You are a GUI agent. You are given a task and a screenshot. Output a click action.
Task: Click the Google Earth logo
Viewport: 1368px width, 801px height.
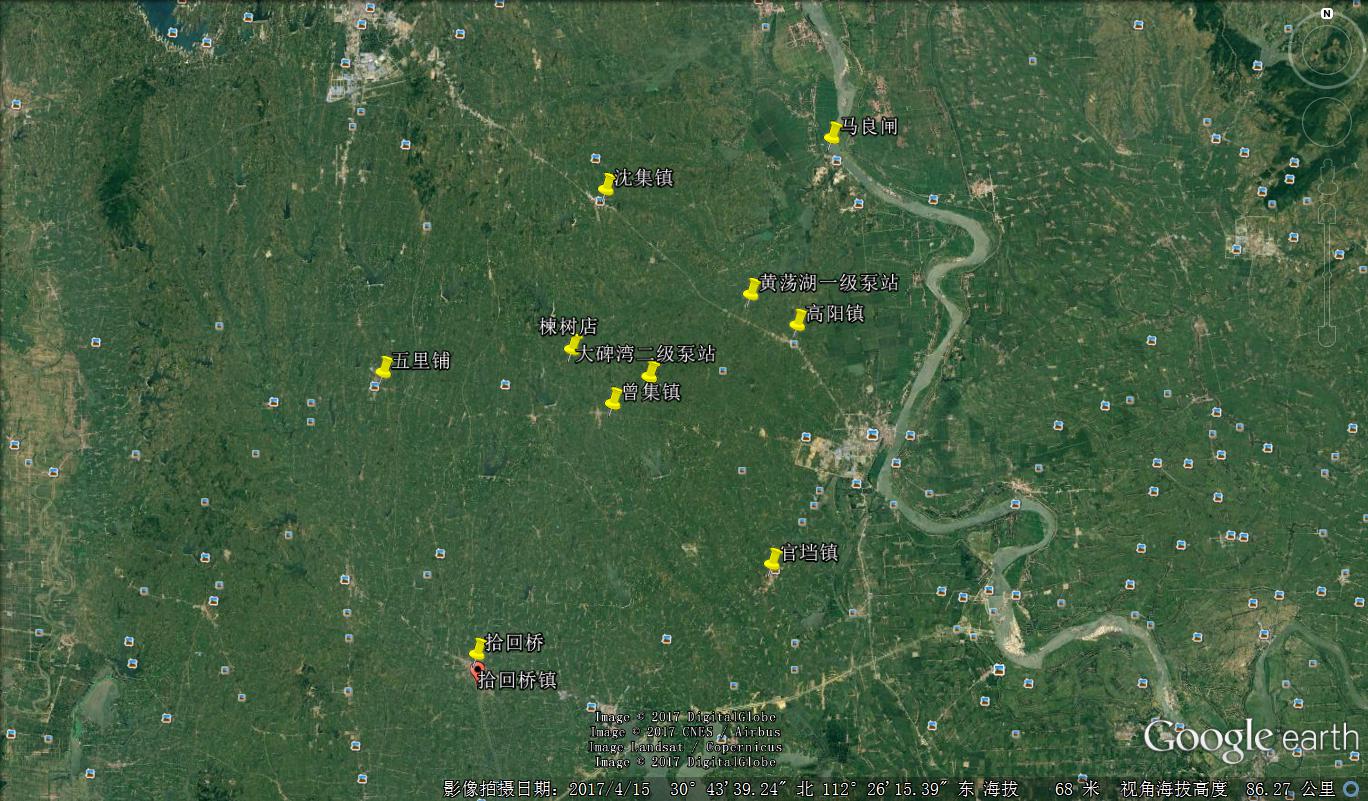[x=1250, y=738]
